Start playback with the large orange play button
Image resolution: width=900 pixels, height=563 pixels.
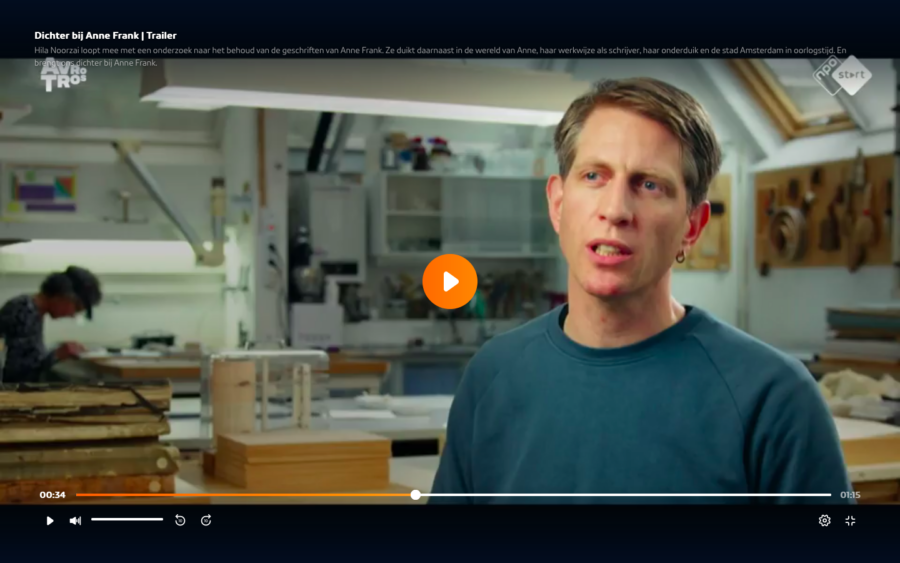[x=450, y=281]
